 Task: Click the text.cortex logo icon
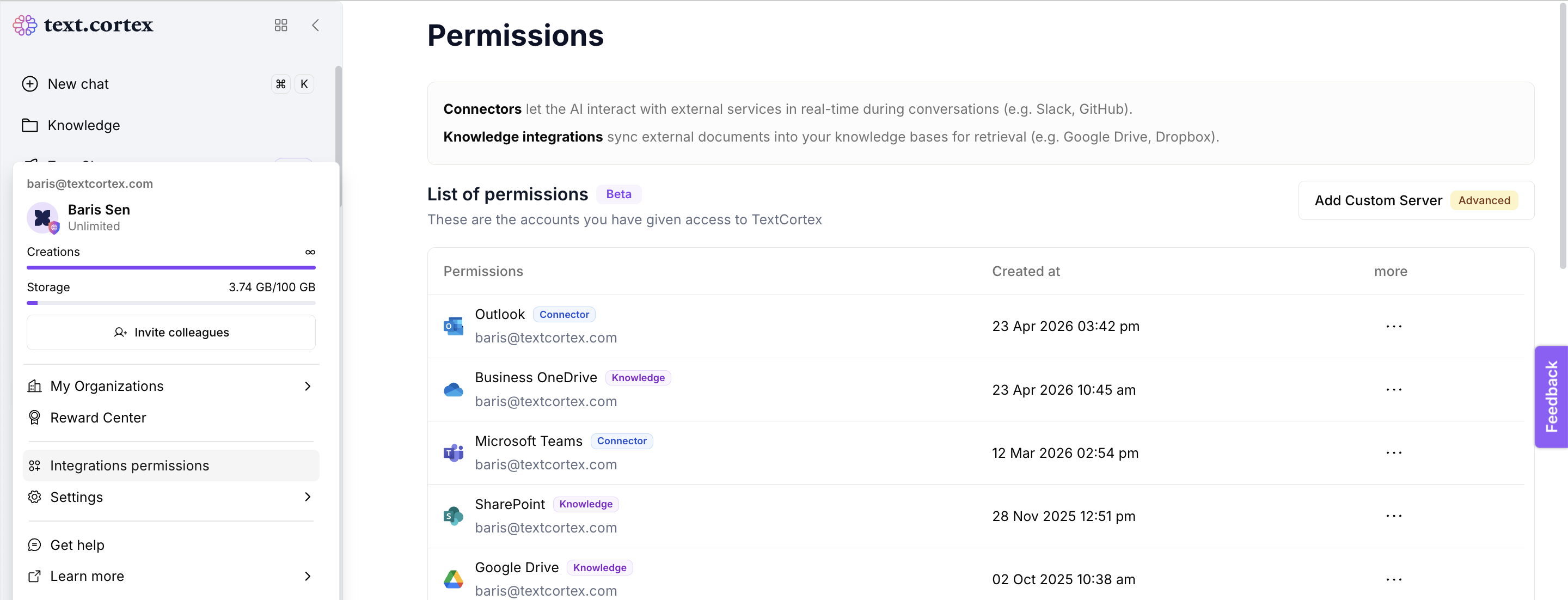(24, 25)
